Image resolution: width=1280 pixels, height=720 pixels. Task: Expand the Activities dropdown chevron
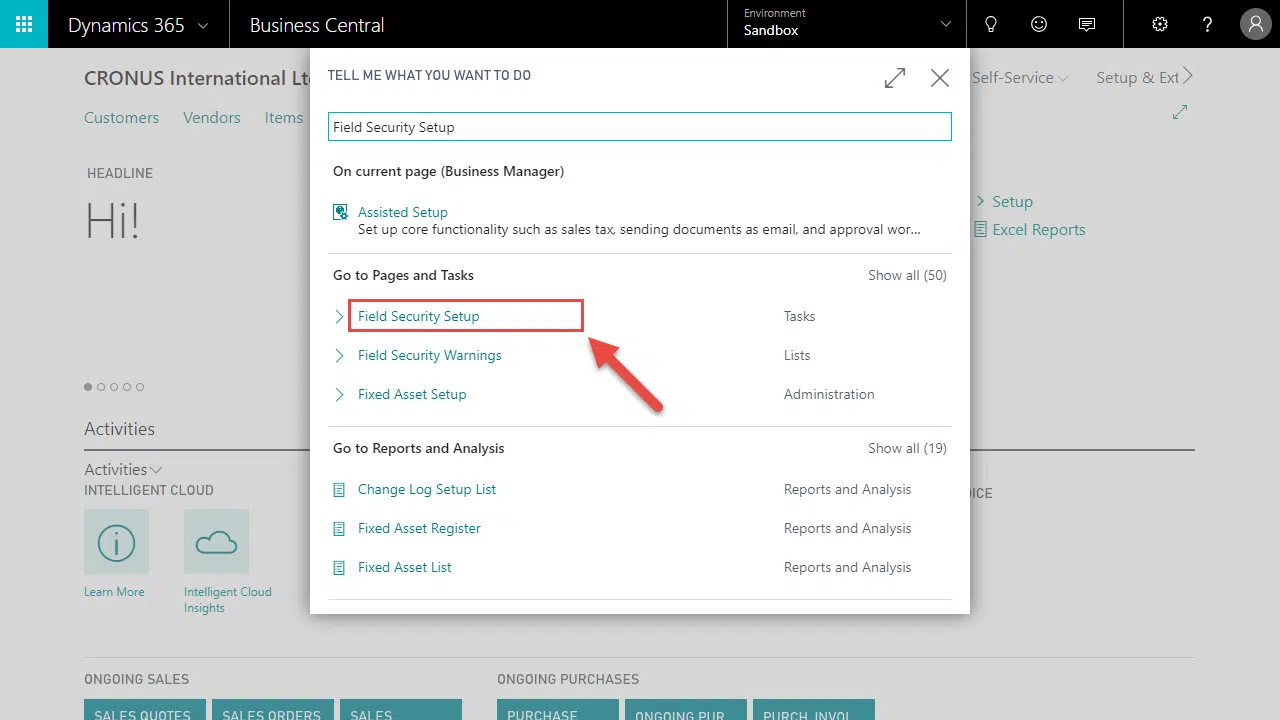pos(156,470)
